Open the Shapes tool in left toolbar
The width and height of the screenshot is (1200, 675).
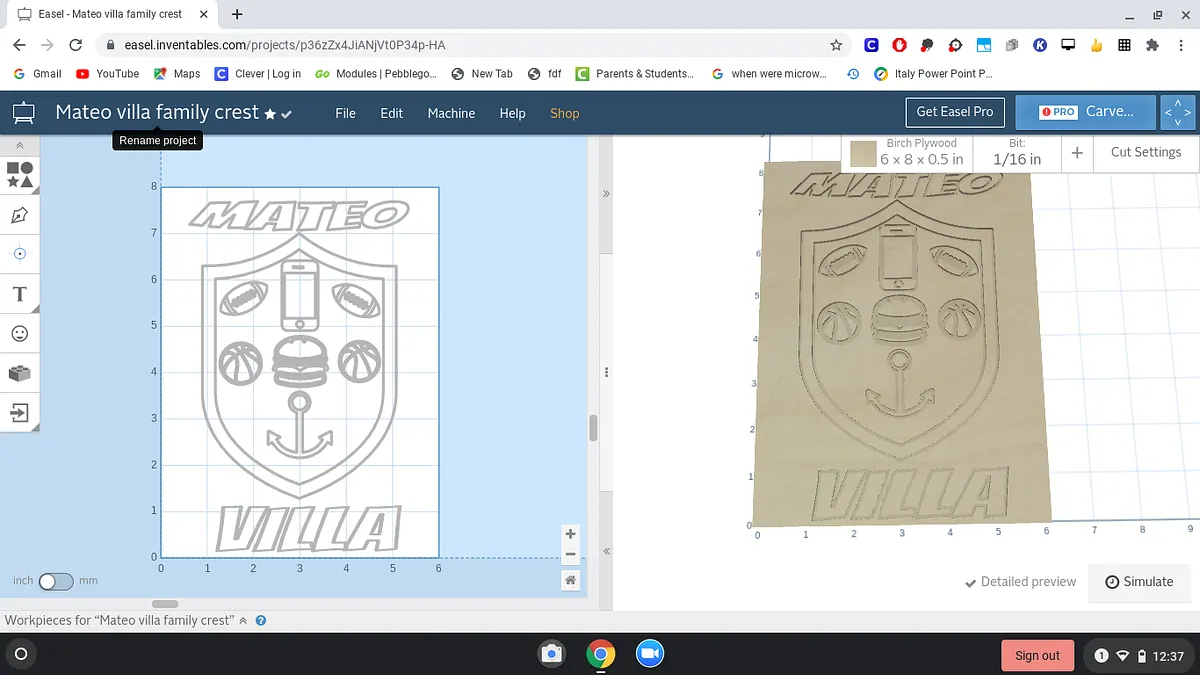click(x=20, y=175)
